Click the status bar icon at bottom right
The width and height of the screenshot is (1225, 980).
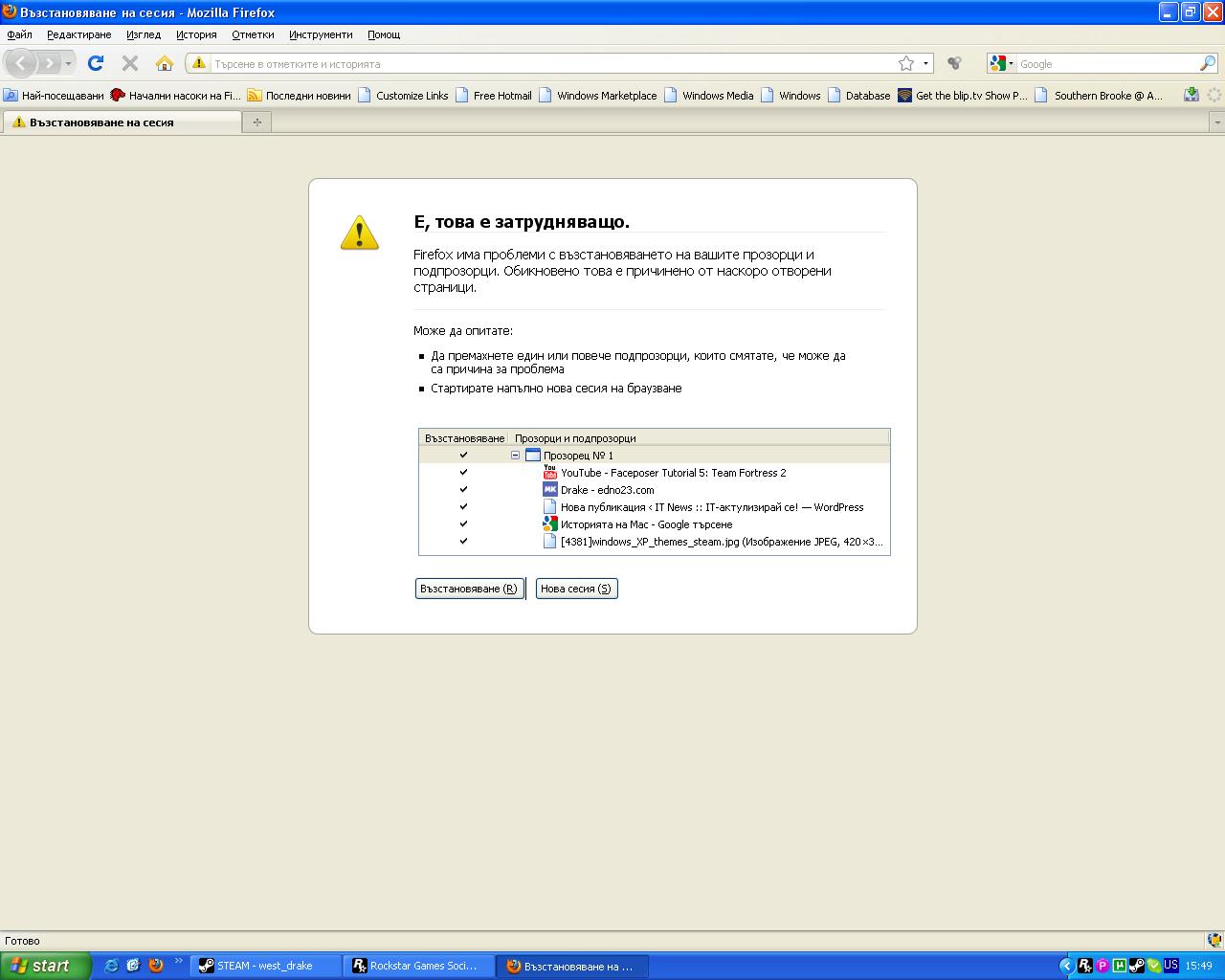(x=1213, y=941)
